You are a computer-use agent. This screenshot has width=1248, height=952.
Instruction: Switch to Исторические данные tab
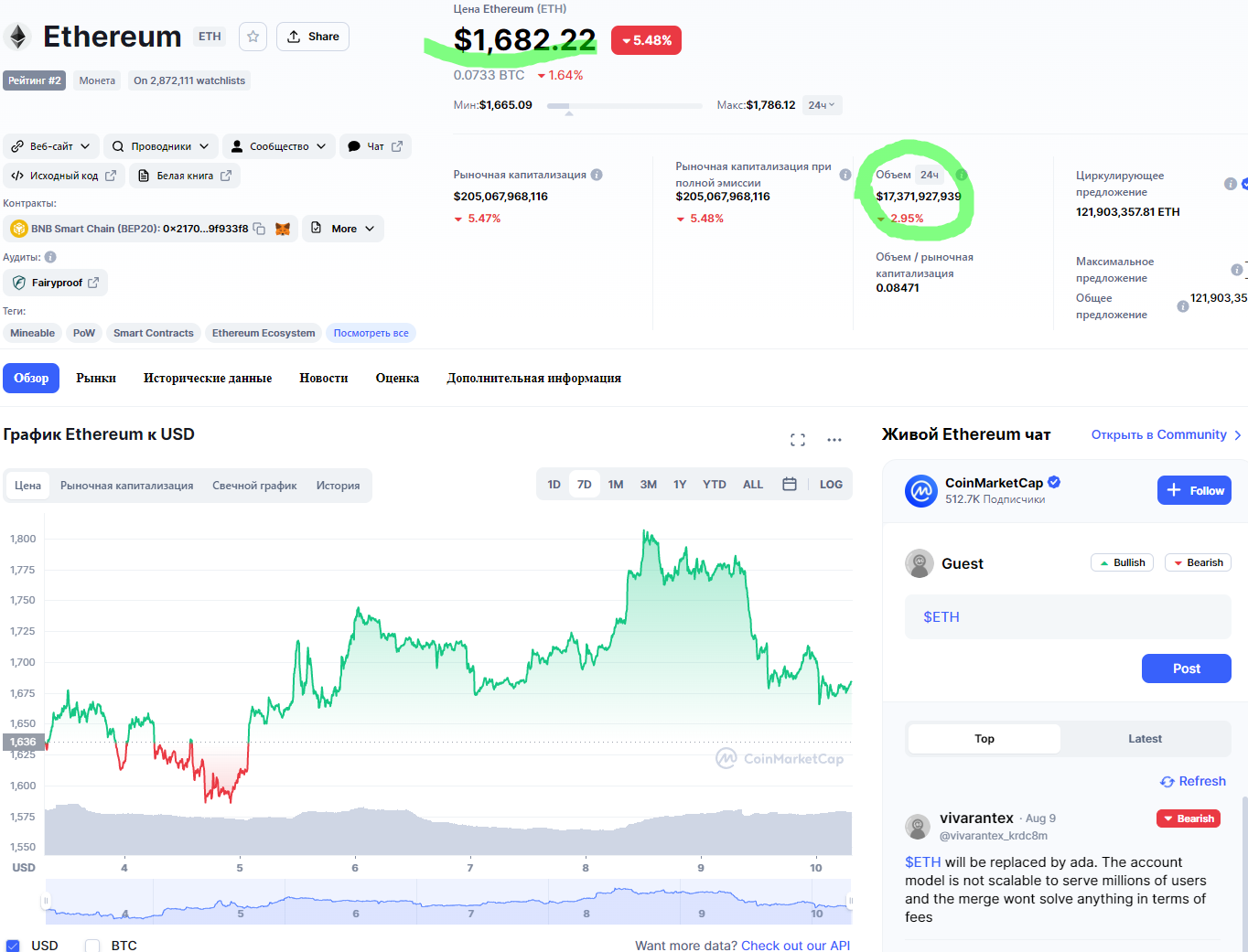[x=208, y=378]
